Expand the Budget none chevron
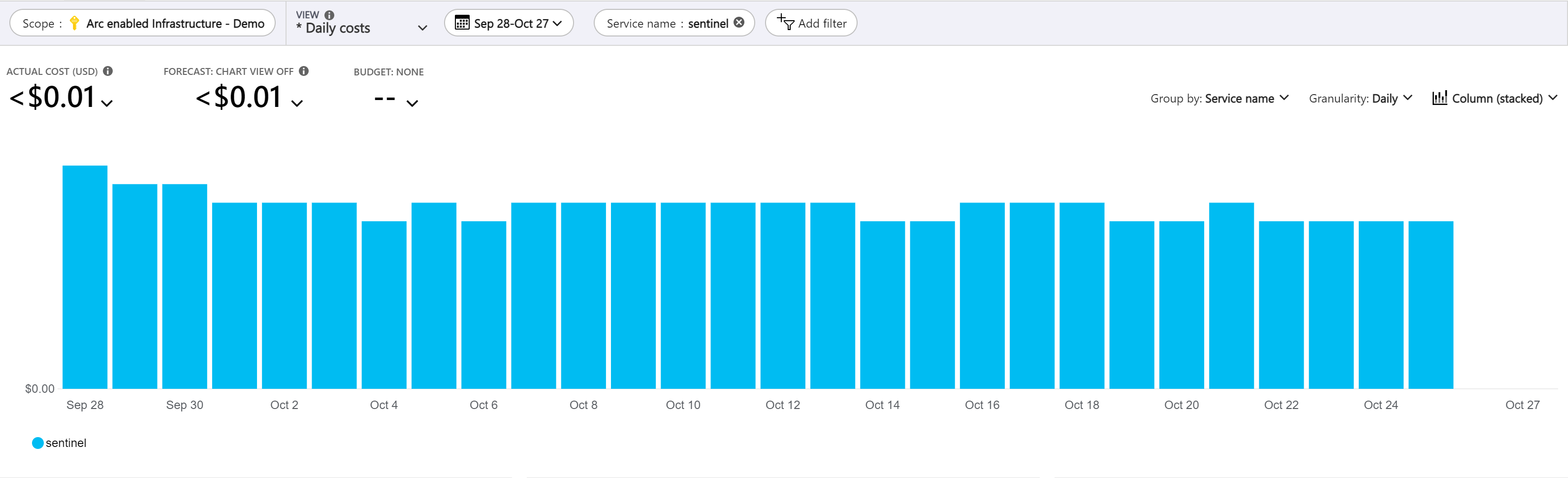1568x478 pixels. (x=412, y=103)
